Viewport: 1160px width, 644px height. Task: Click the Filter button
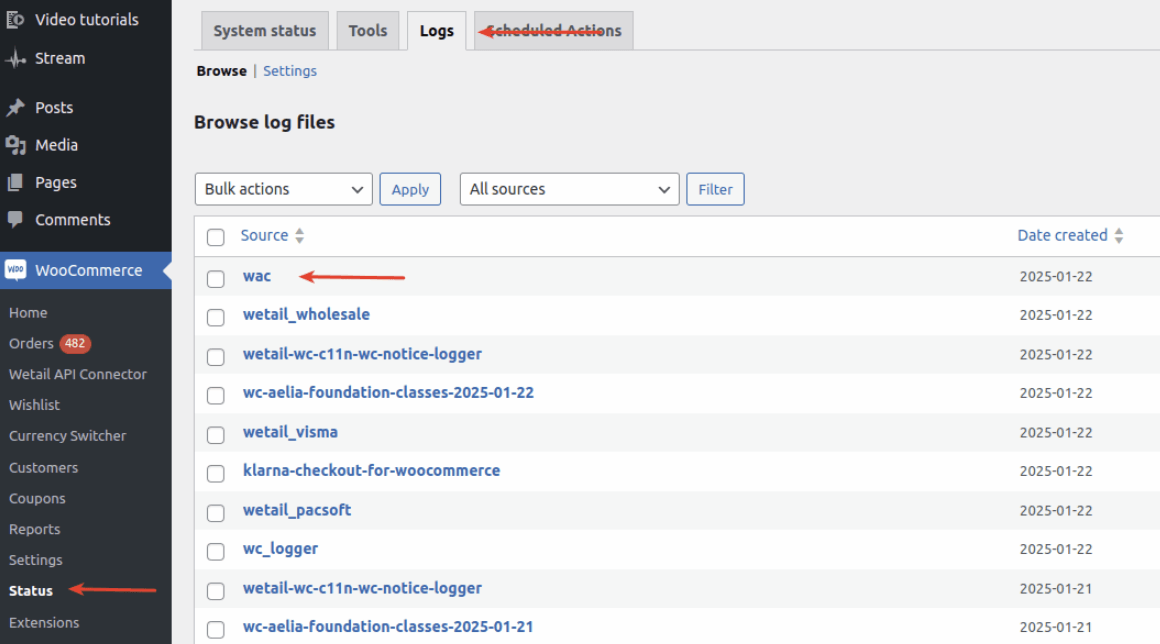coord(715,189)
